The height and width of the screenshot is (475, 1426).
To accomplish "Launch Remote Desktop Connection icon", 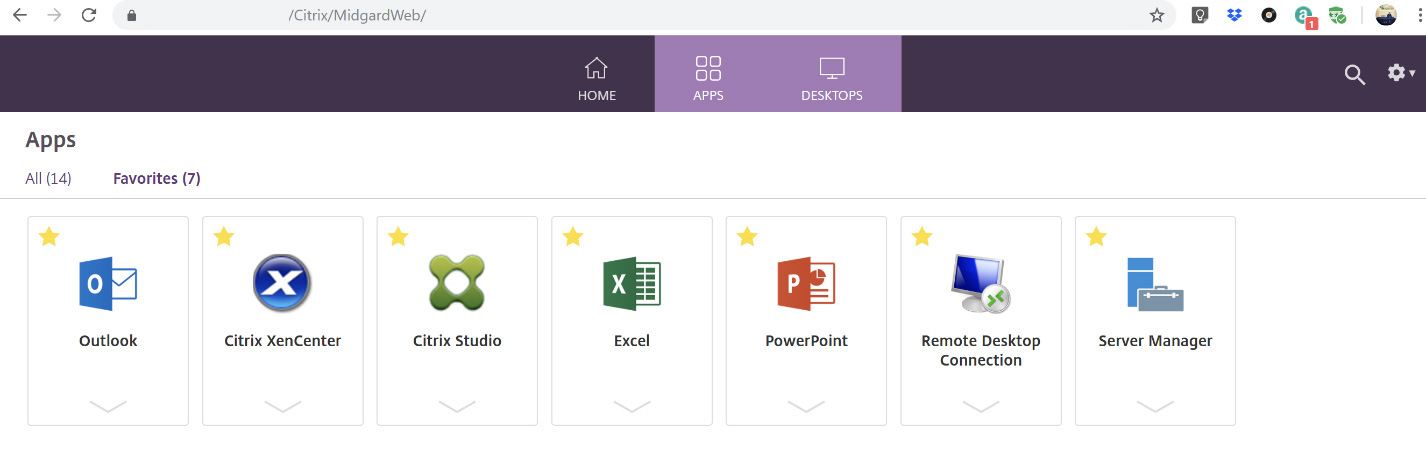I will coord(980,283).
